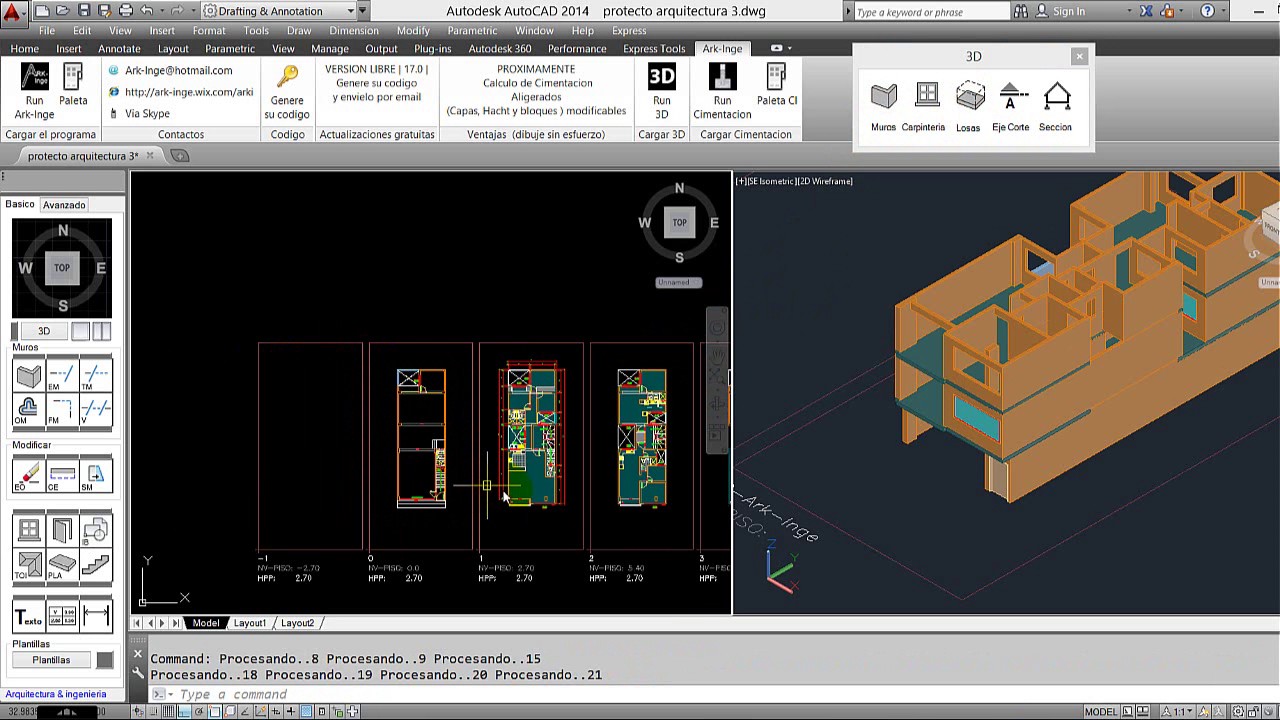Toggle the MODEL space button in status bar
1280x720 pixels.
coord(1101,712)
